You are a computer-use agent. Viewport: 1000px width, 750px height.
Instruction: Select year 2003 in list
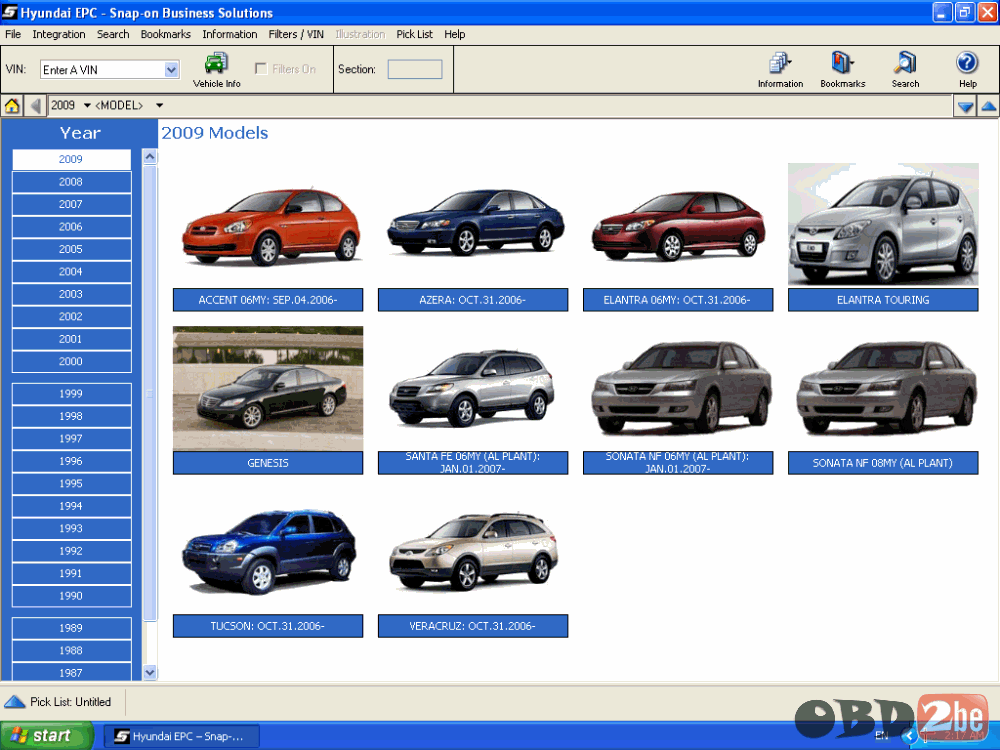[71, 294]
